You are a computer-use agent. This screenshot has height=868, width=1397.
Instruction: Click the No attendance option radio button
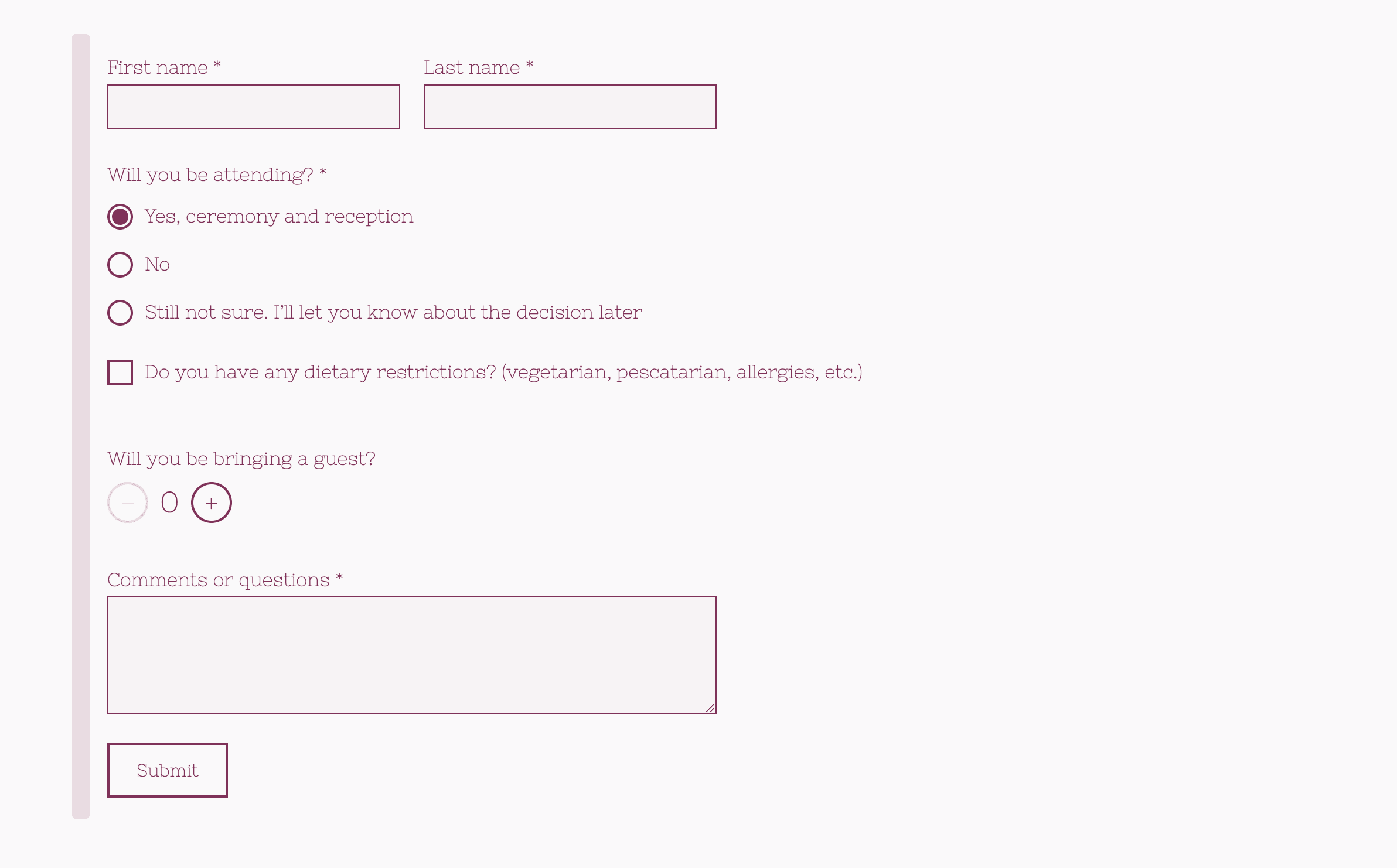119,263
